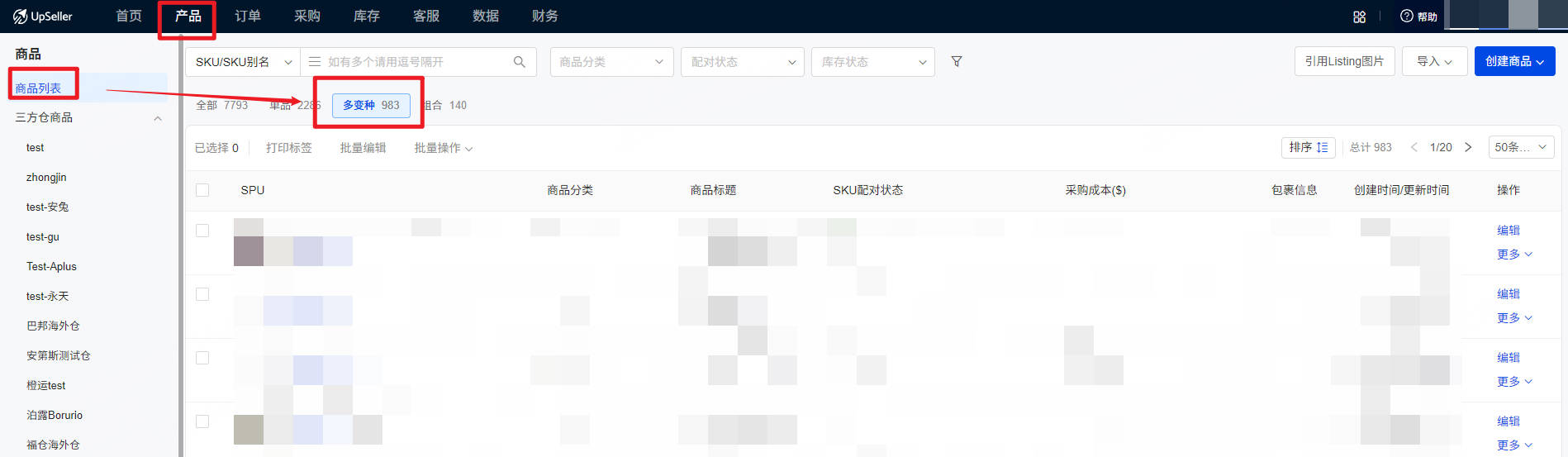Click the UpSeller logo

click(42, 17)
